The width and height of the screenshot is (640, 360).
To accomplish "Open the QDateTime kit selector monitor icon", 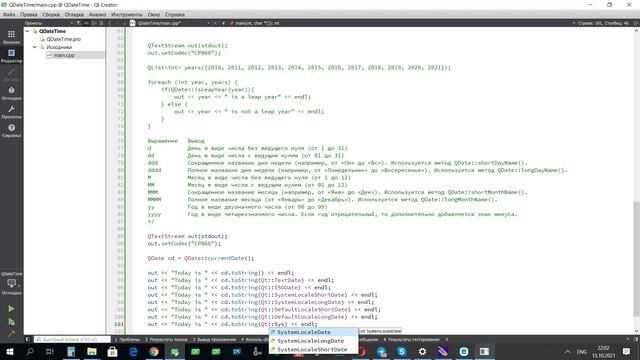I will coord(11,282).
